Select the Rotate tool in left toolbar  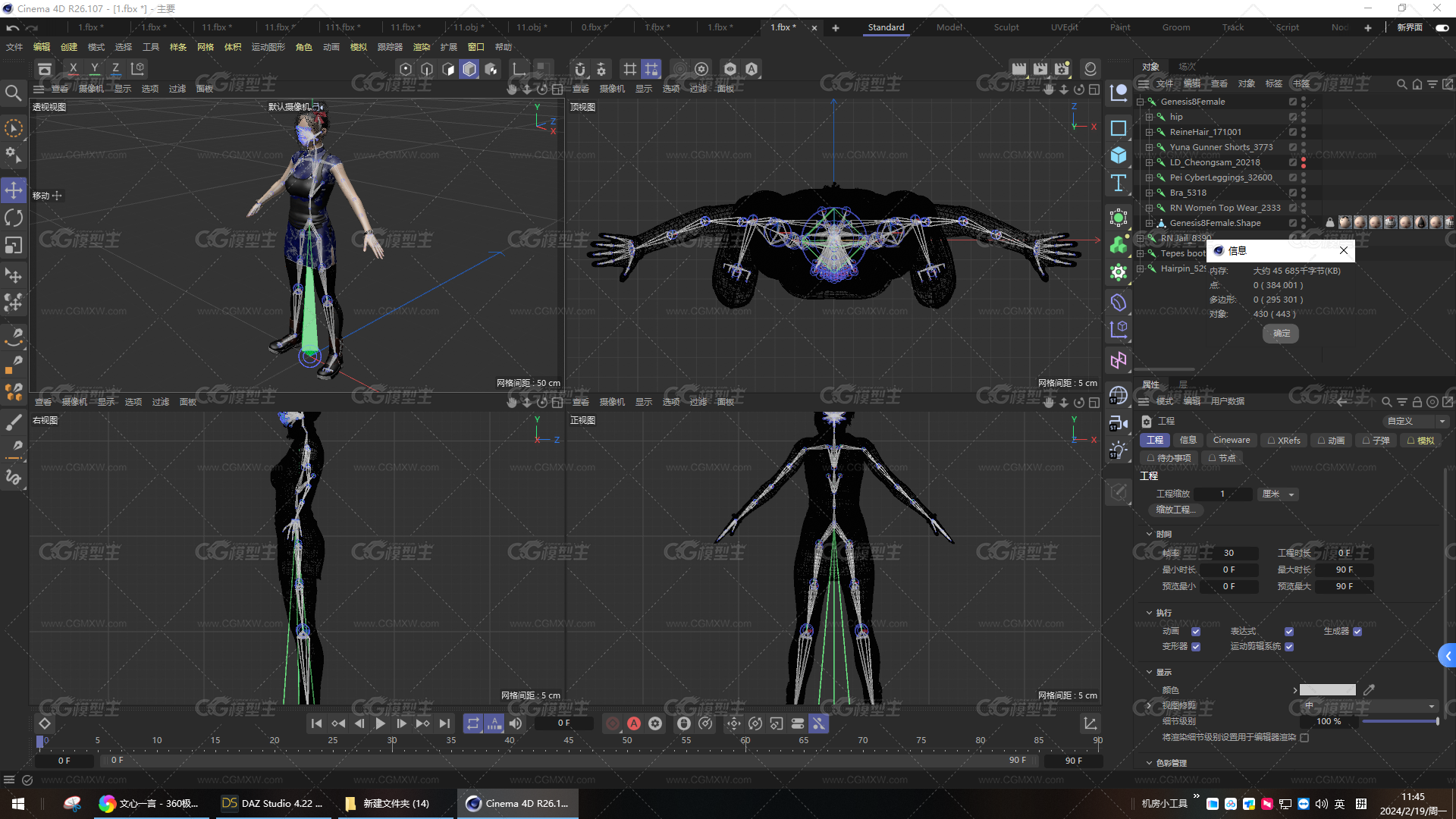(14, 218)
